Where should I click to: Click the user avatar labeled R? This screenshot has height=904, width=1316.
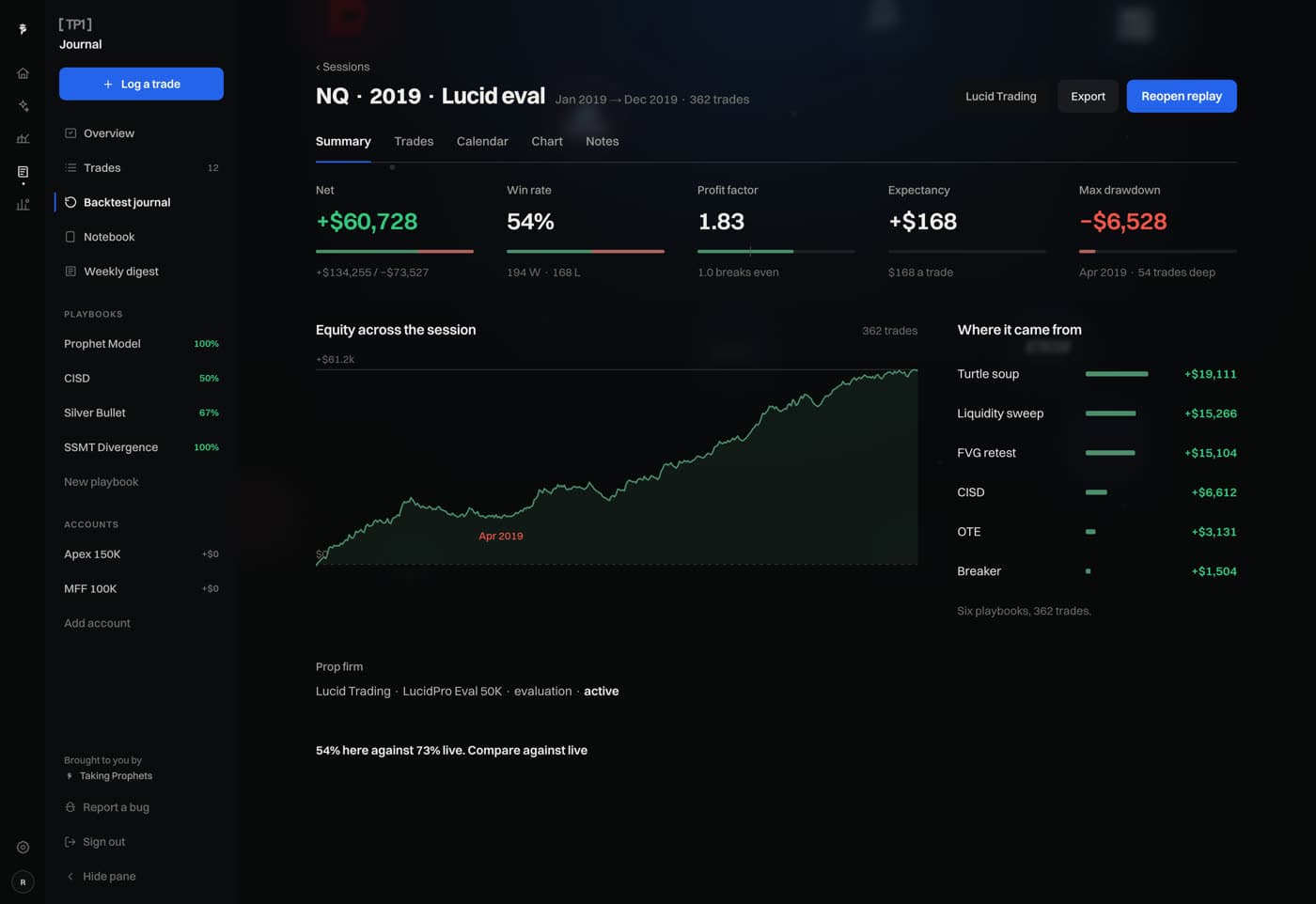tap(23, 882)
